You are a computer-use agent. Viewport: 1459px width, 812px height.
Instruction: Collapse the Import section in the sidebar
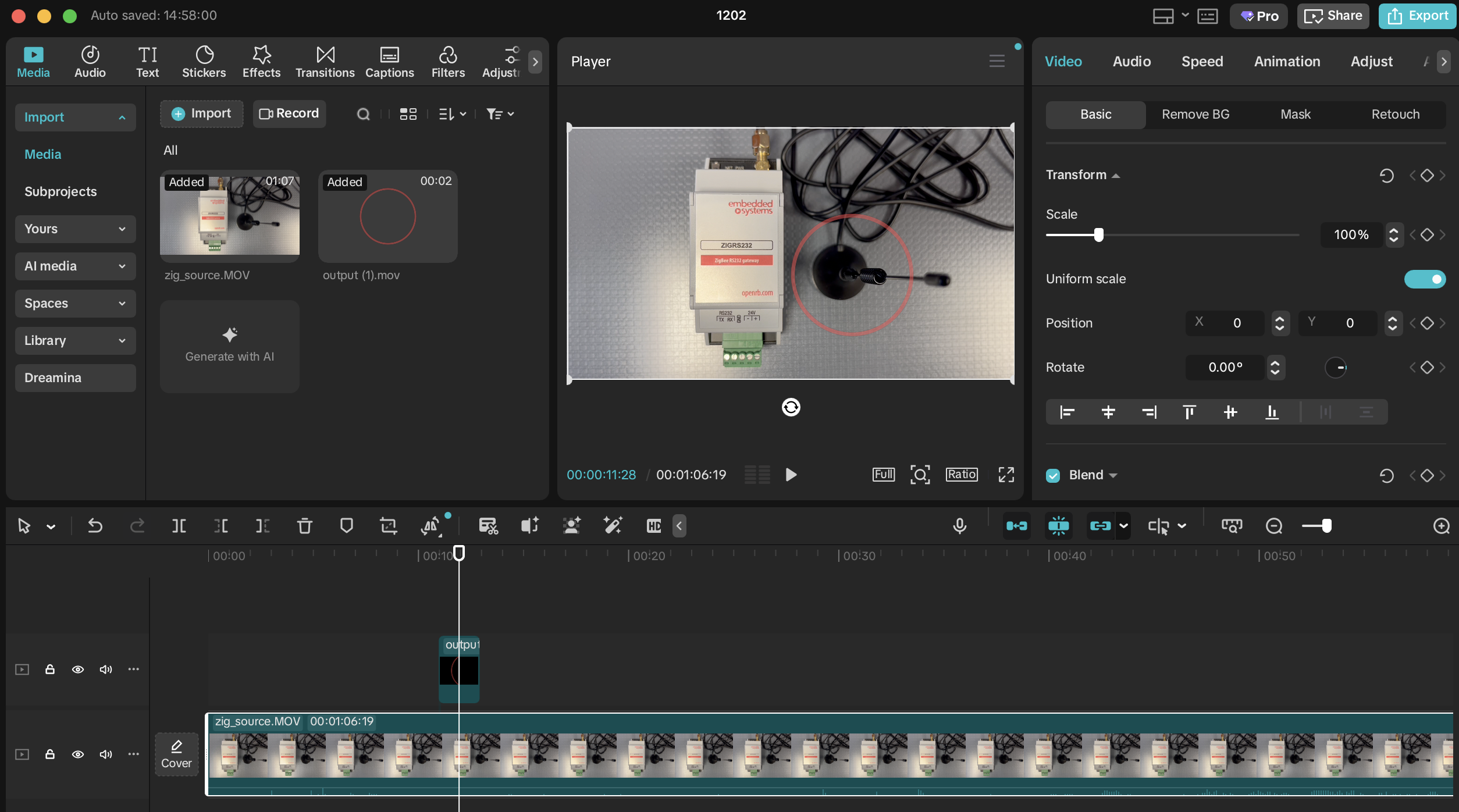click(x=74, y=117)
